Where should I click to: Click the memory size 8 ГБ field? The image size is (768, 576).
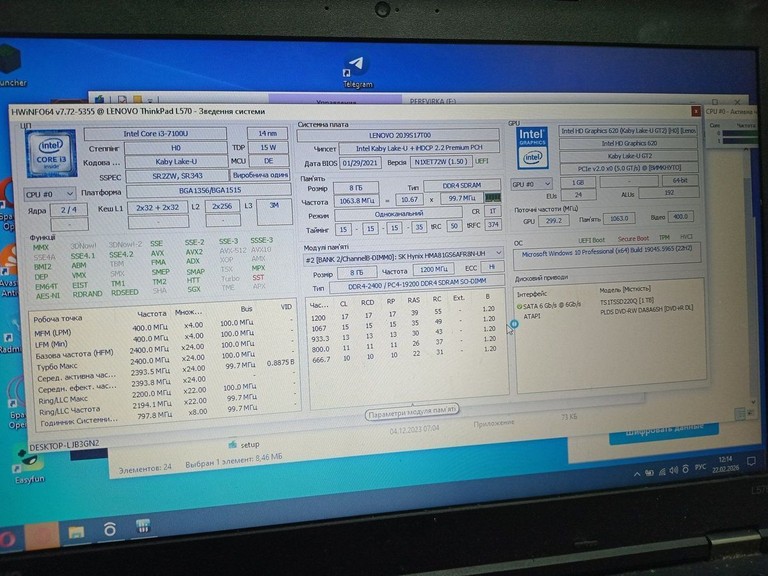356,188
